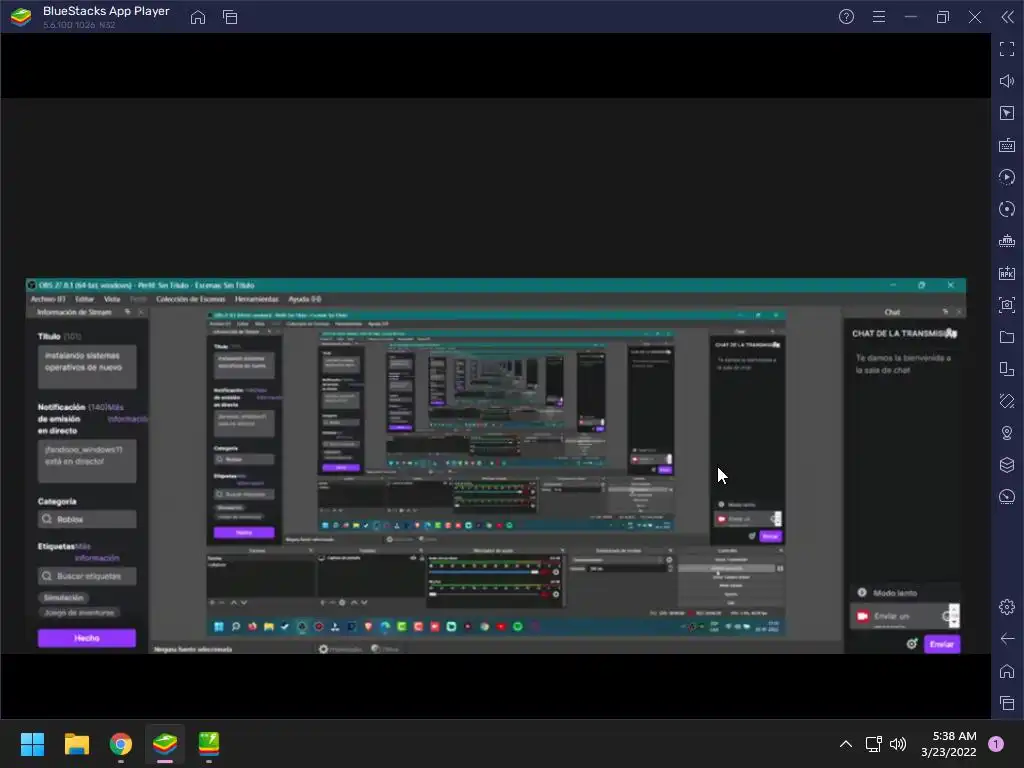Open File Explorer from taskbar
1024x768 pixels.
pos(77,744)
